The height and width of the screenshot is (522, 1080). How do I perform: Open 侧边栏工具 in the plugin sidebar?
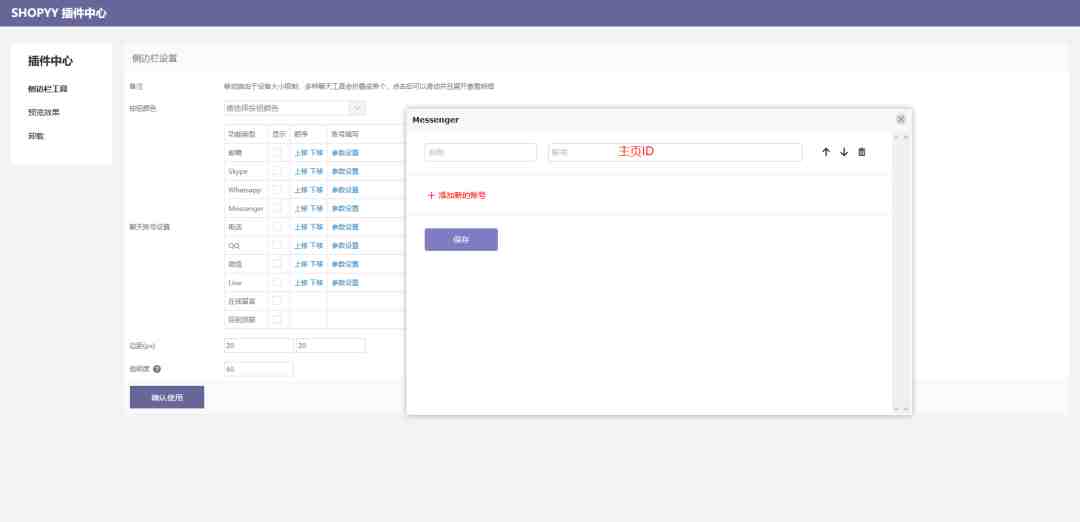48,89
